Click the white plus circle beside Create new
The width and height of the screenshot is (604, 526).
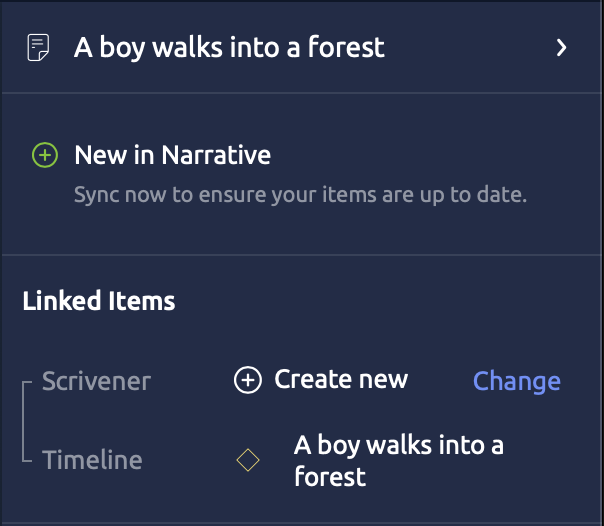pos(247,380)
